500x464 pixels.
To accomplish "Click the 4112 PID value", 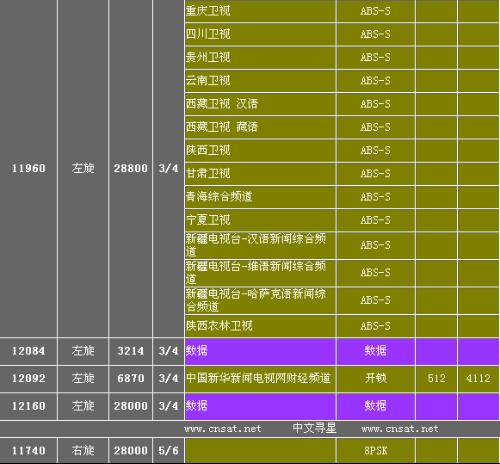I will 478,379.
